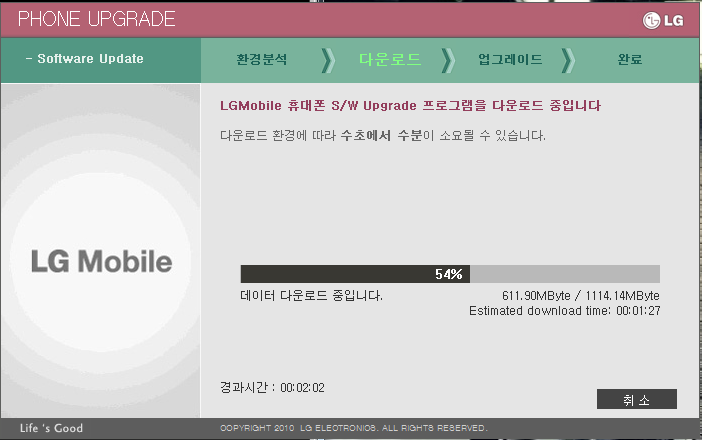This screenshot has height=440, width=702.
Task: Click the 611.90MByte / 1114.14MByte text
Action: pyautogui.click(x=581, y=295)
